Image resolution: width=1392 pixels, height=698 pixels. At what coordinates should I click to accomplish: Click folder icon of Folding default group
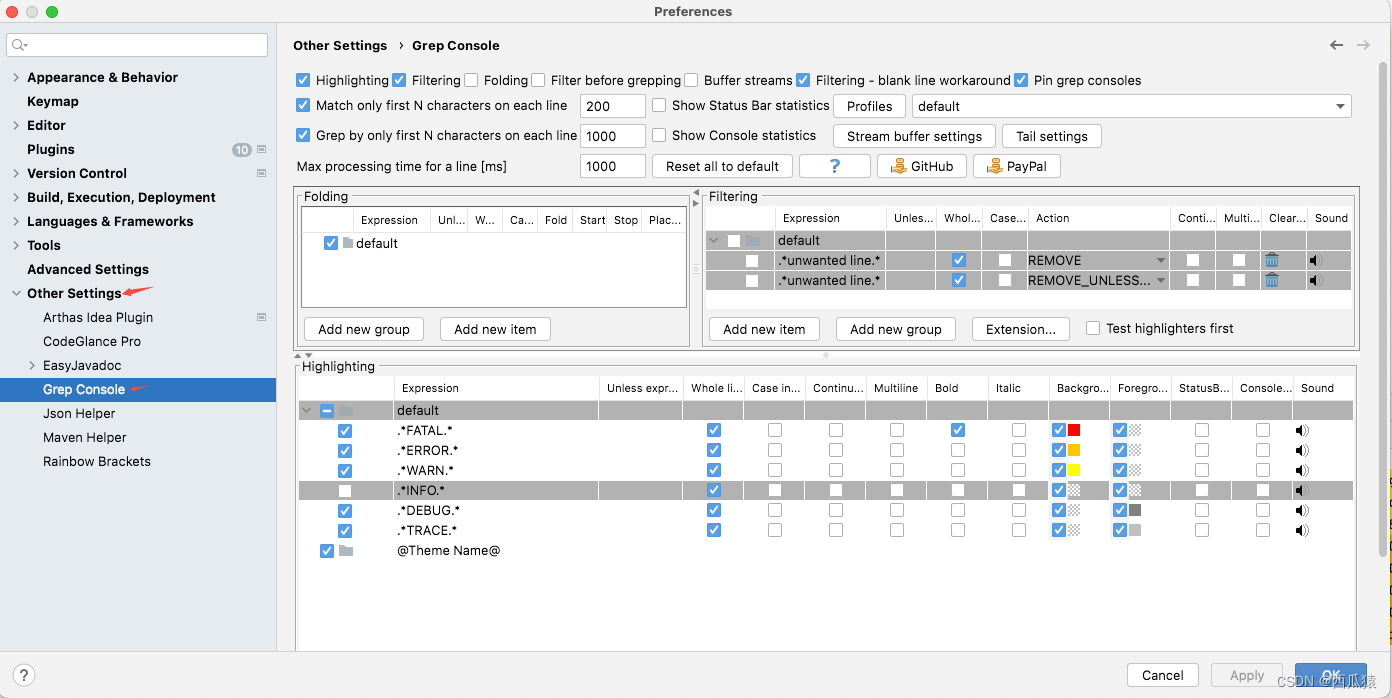pyautogui.click(x=348, y=243)
